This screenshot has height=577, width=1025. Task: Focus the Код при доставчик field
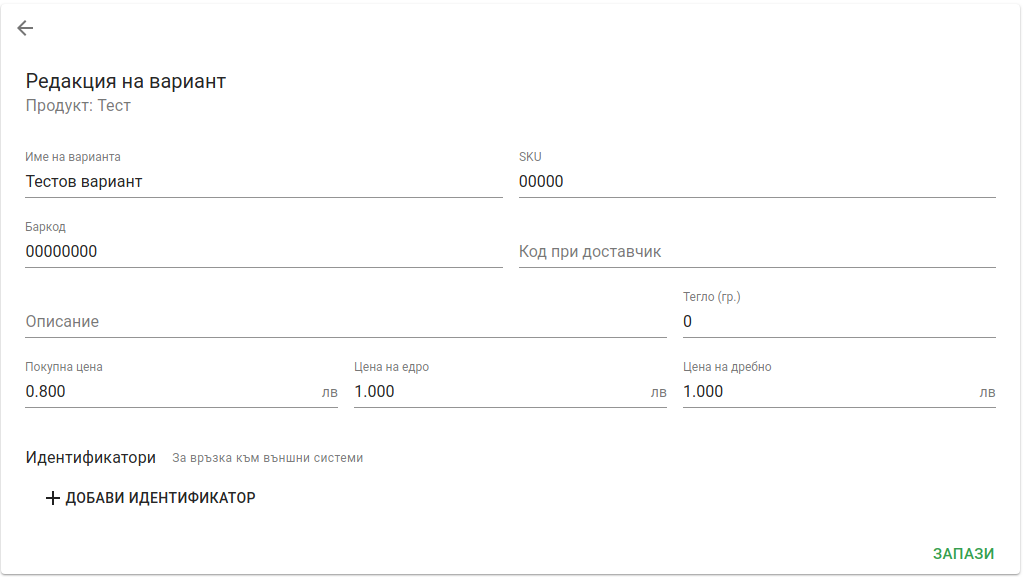757,252
